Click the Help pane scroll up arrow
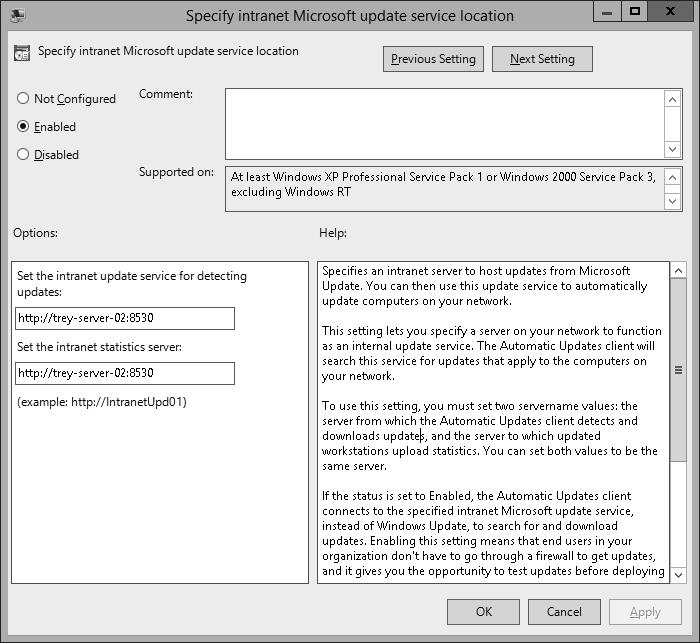The width and height of the screenshot is (700, 643). 678,271
